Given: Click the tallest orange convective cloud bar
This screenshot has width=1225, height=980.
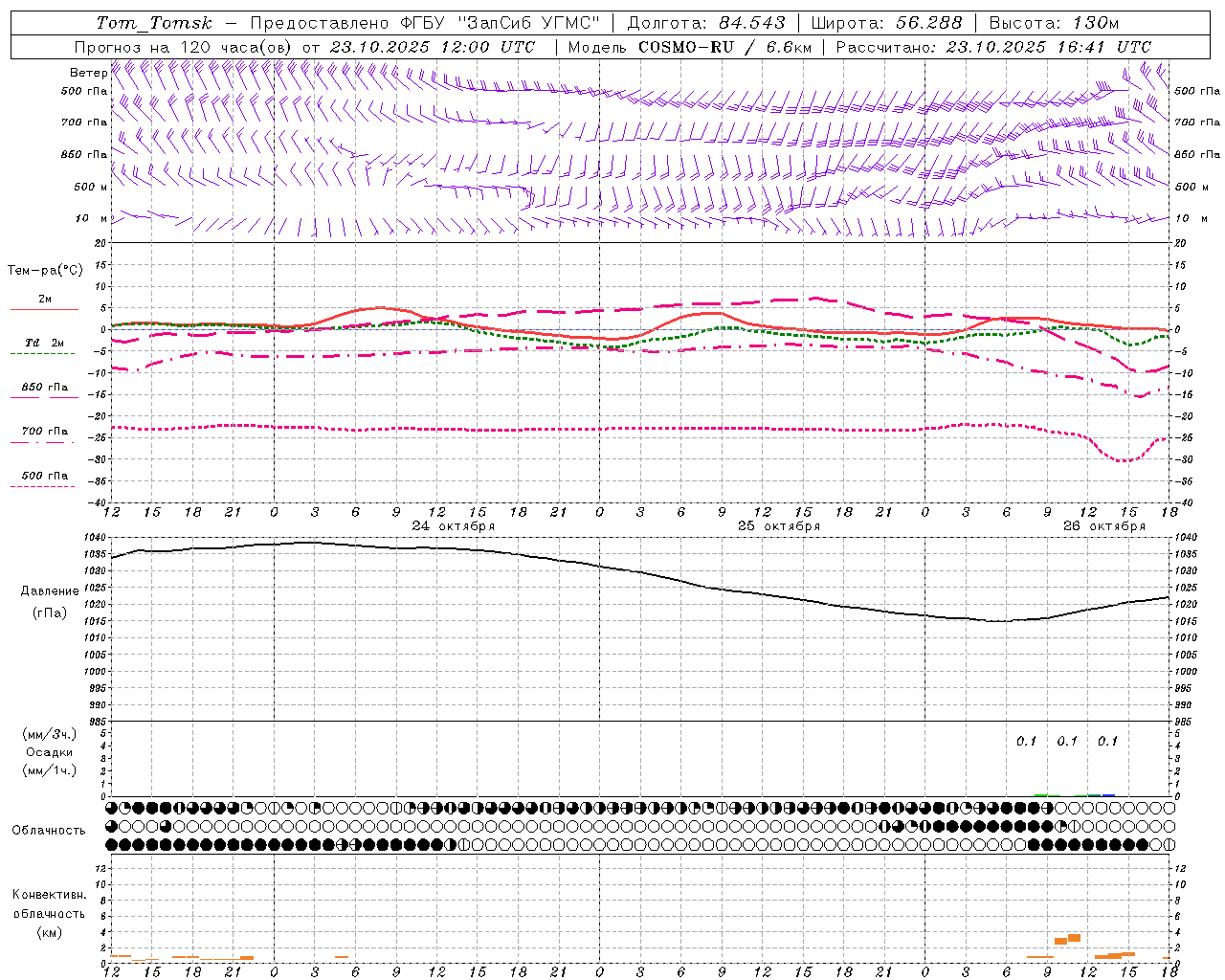Looking at the screenshot, I should 1074,938.
